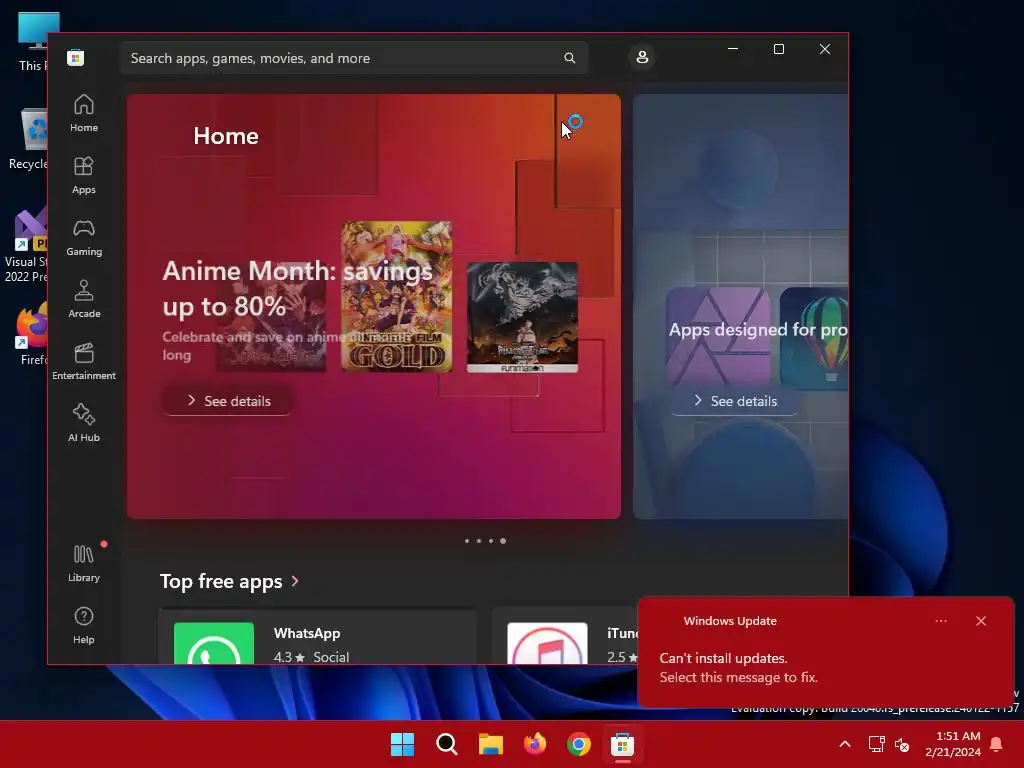Maximize the Microsoft Store window
Viewport: 1024px width, 768px height.
pos(778,49)
